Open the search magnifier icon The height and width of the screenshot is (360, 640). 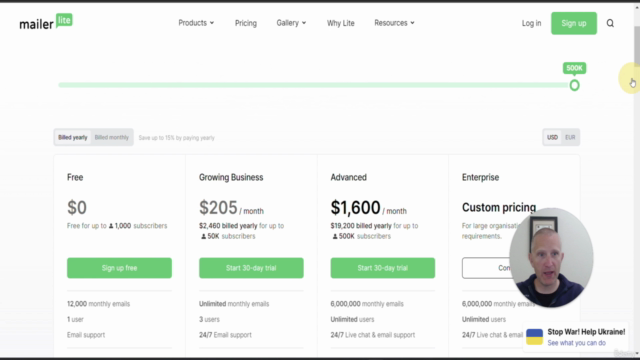(x=610, y=23)
